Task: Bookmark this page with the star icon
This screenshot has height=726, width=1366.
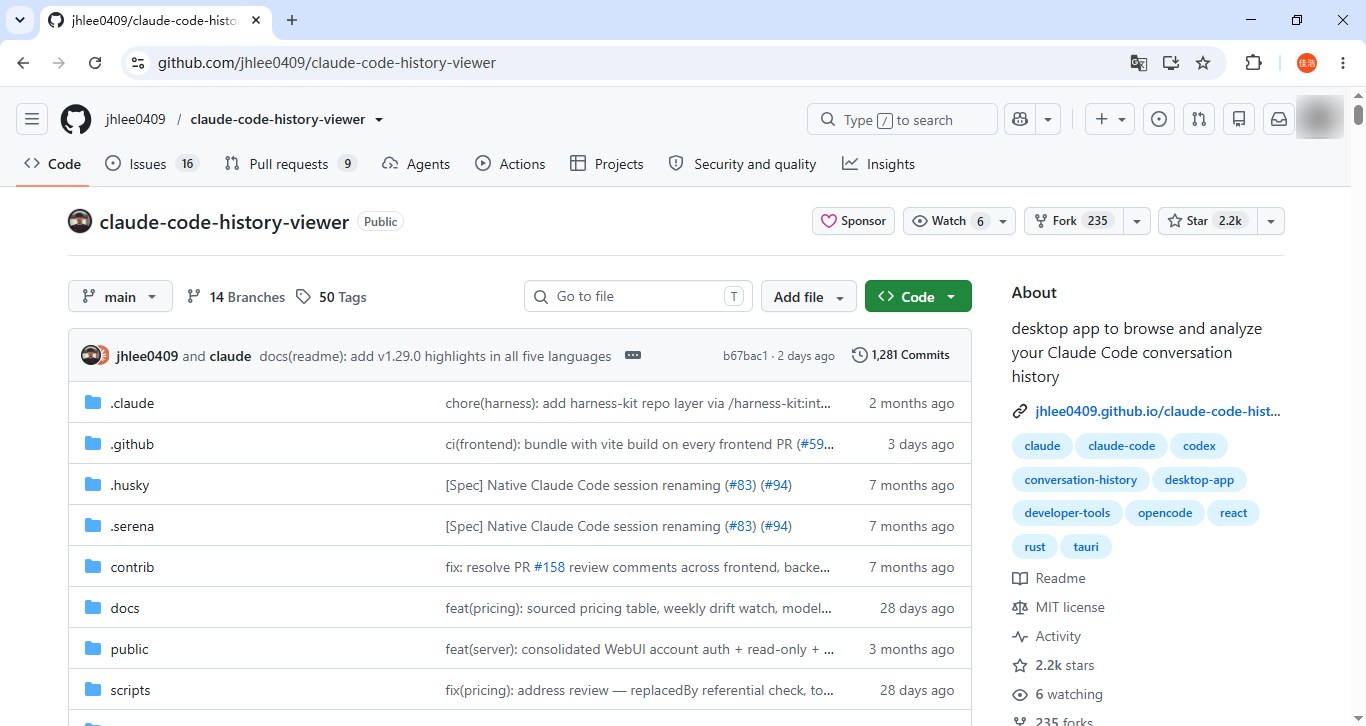Action: click(x=1203, y=63)
